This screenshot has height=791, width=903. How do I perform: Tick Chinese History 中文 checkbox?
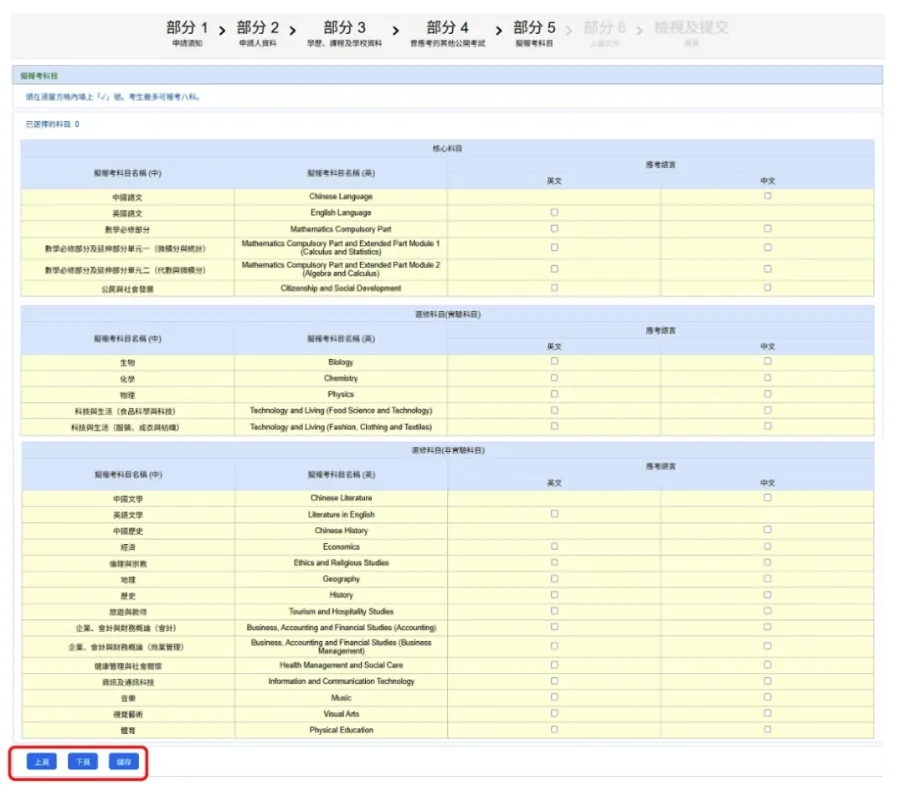tap(767, 530)
